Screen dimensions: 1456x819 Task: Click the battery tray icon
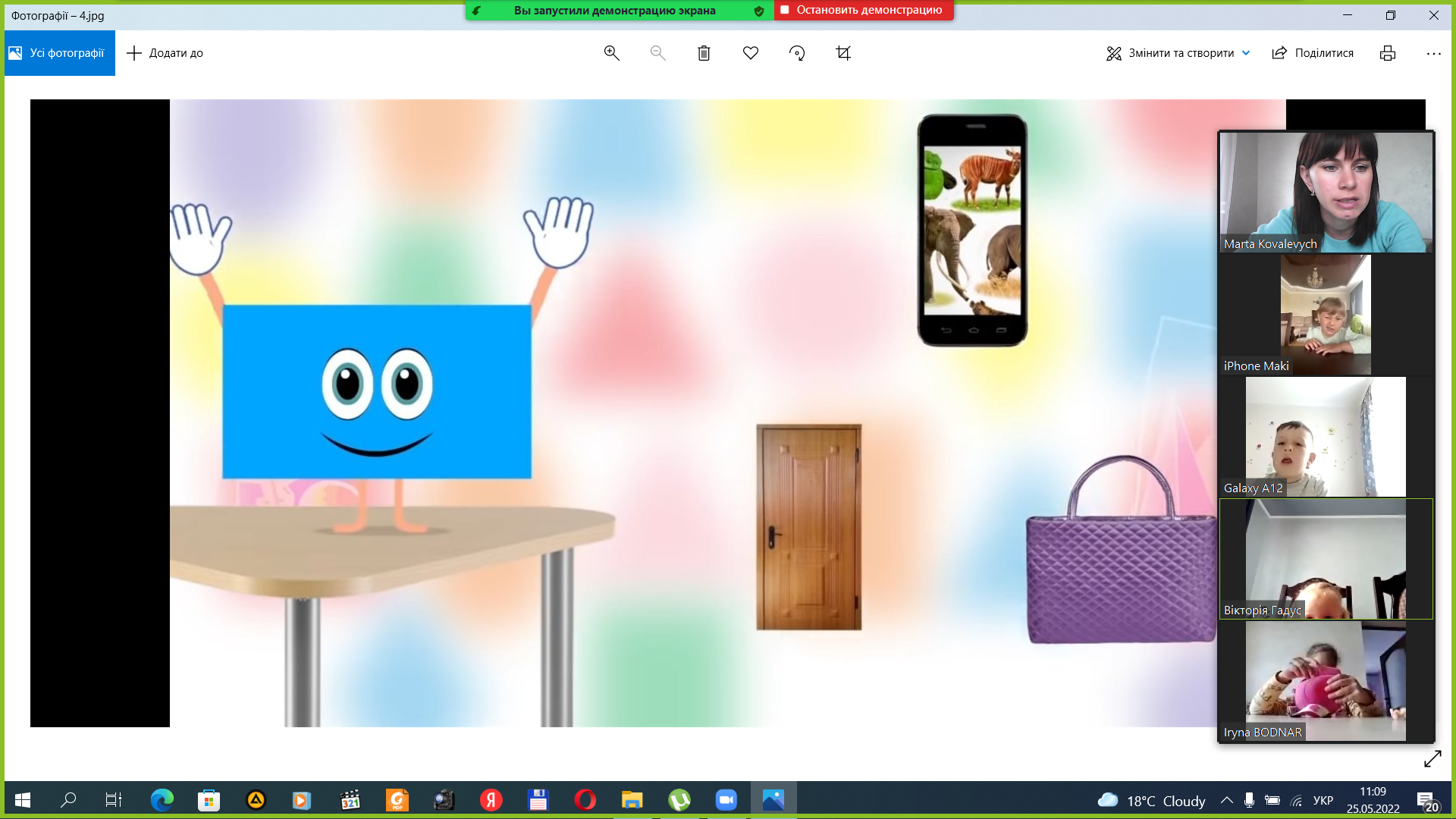click(x=1272, y=800)
